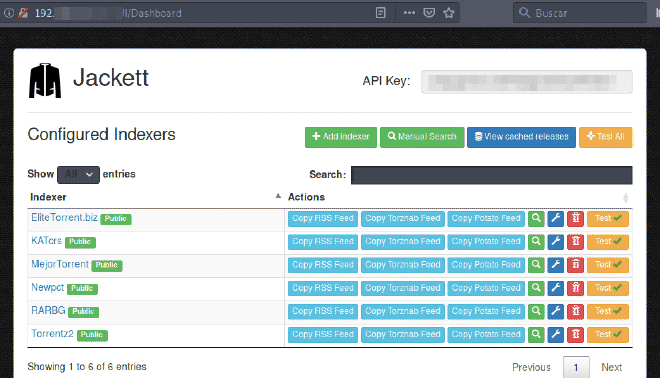The height and width of the screenshot is (378, 660).
Task: Go to Next page of entries
Action: (612, 367)
